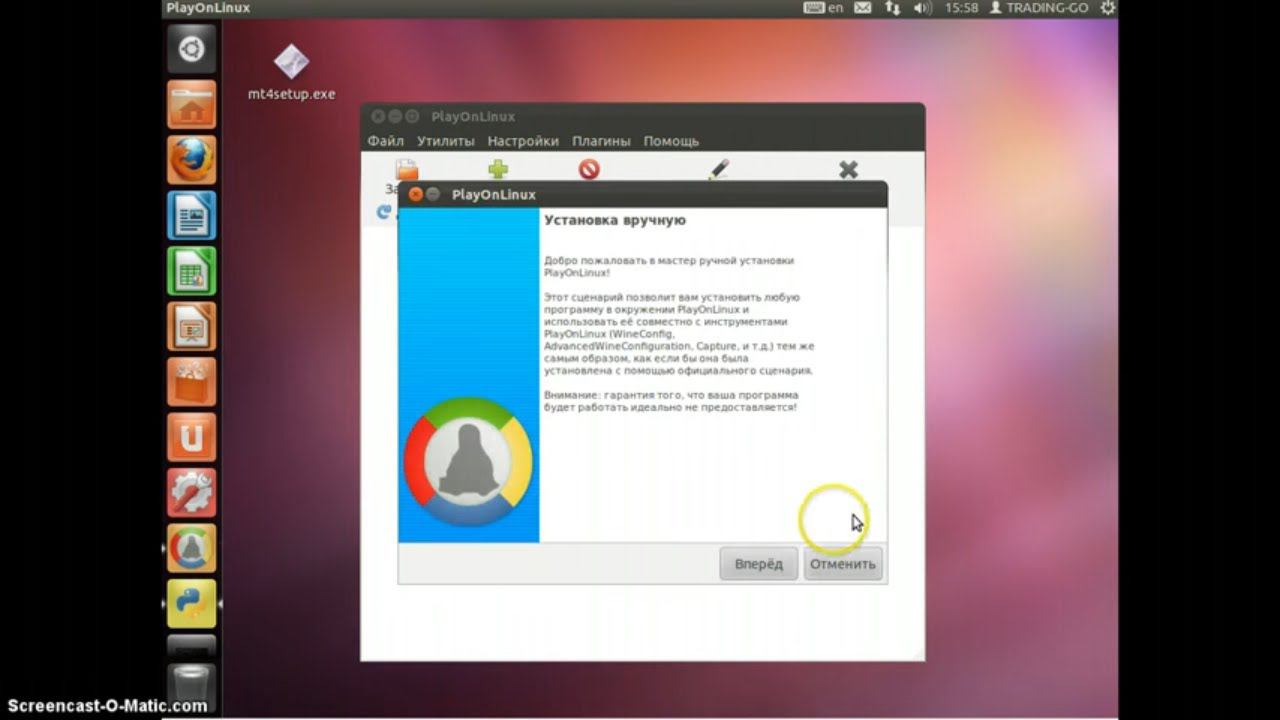This screenshot has width=1280, height=720.
Task: Click the Установка вручную heading
Action: click(615, 220)
